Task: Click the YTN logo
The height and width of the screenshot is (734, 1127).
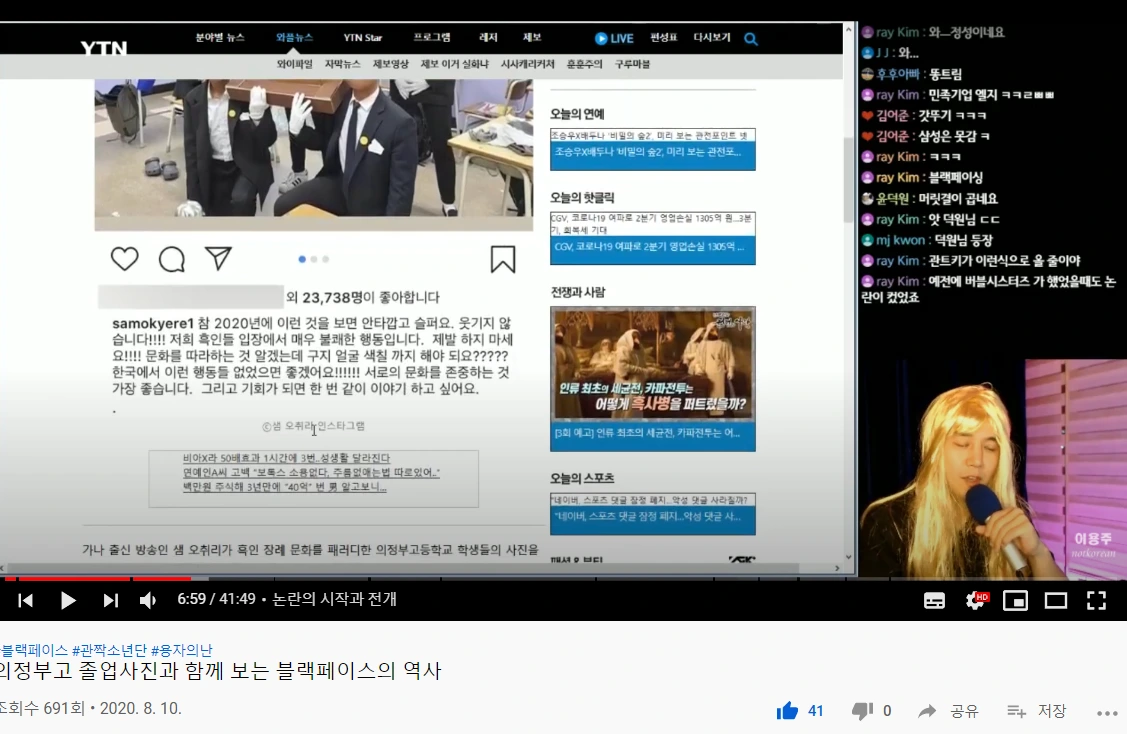Action: click(104, 47)
